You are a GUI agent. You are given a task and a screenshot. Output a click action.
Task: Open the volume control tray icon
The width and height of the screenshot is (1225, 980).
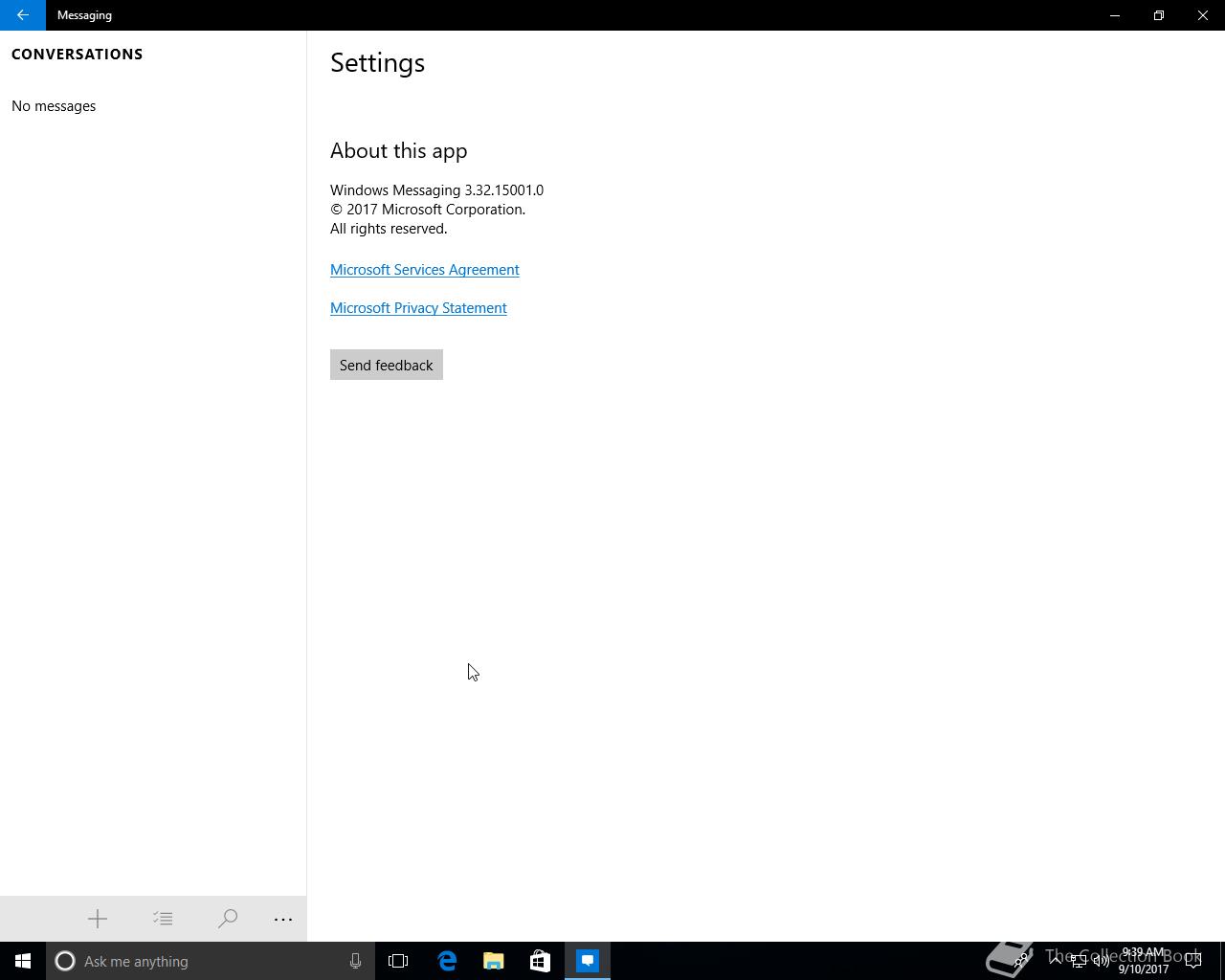pos(1102,961)
